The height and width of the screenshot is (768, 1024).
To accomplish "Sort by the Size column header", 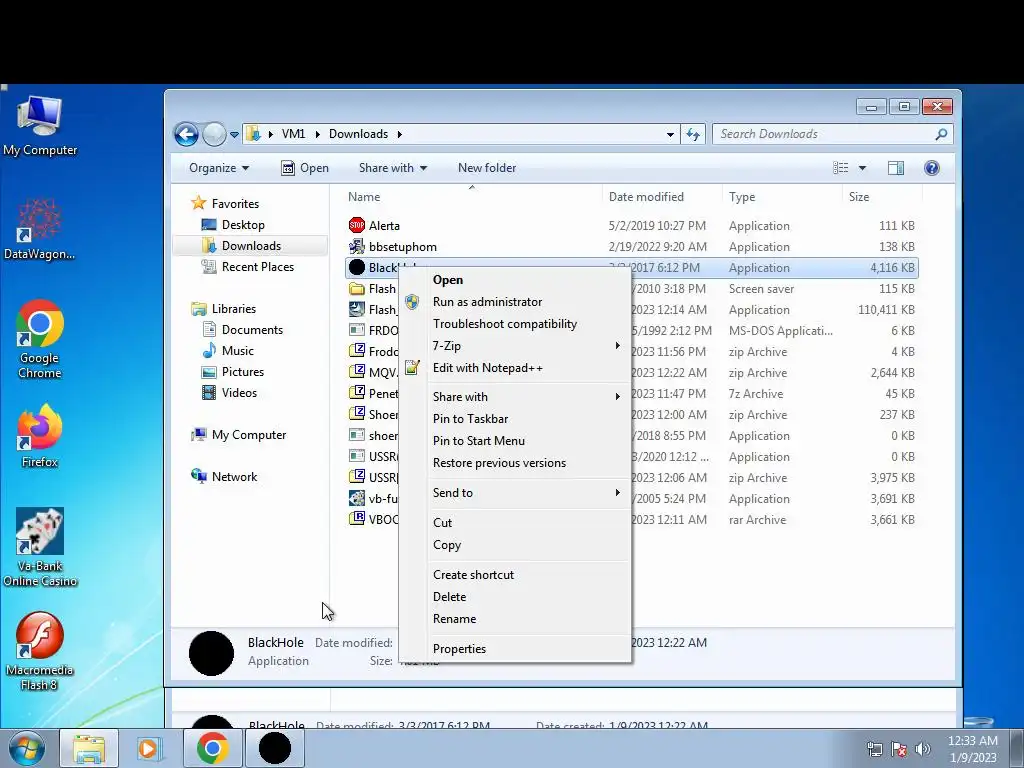I will [882, 197].
